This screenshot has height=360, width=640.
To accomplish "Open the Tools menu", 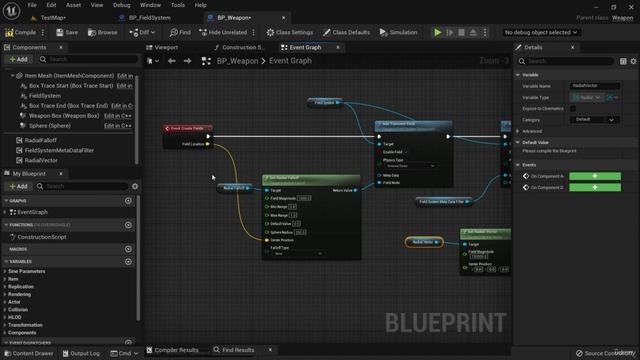I will point(178,5).
